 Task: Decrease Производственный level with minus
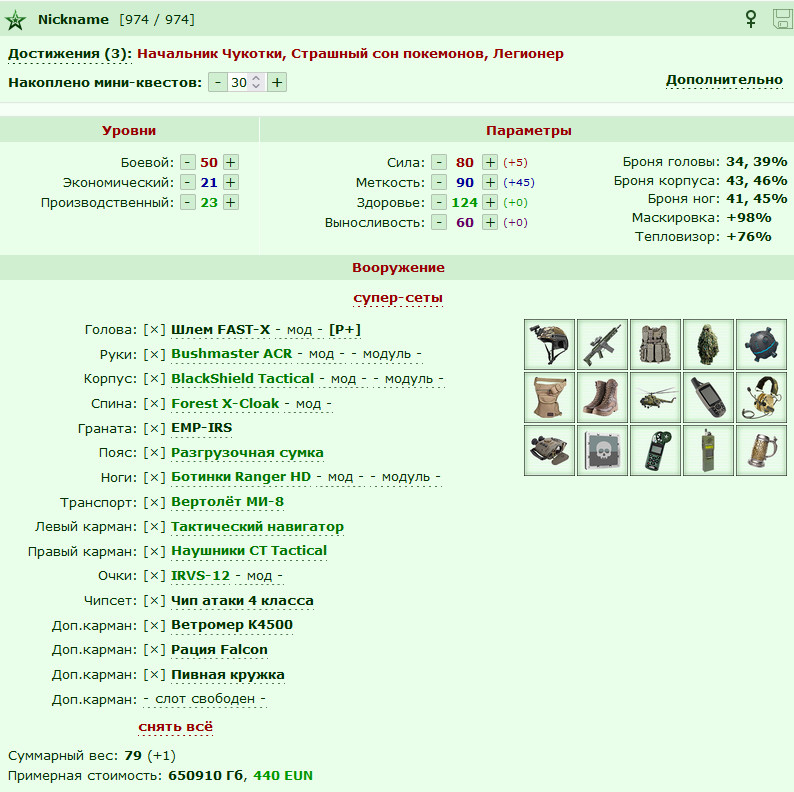[x=188, y=203]
